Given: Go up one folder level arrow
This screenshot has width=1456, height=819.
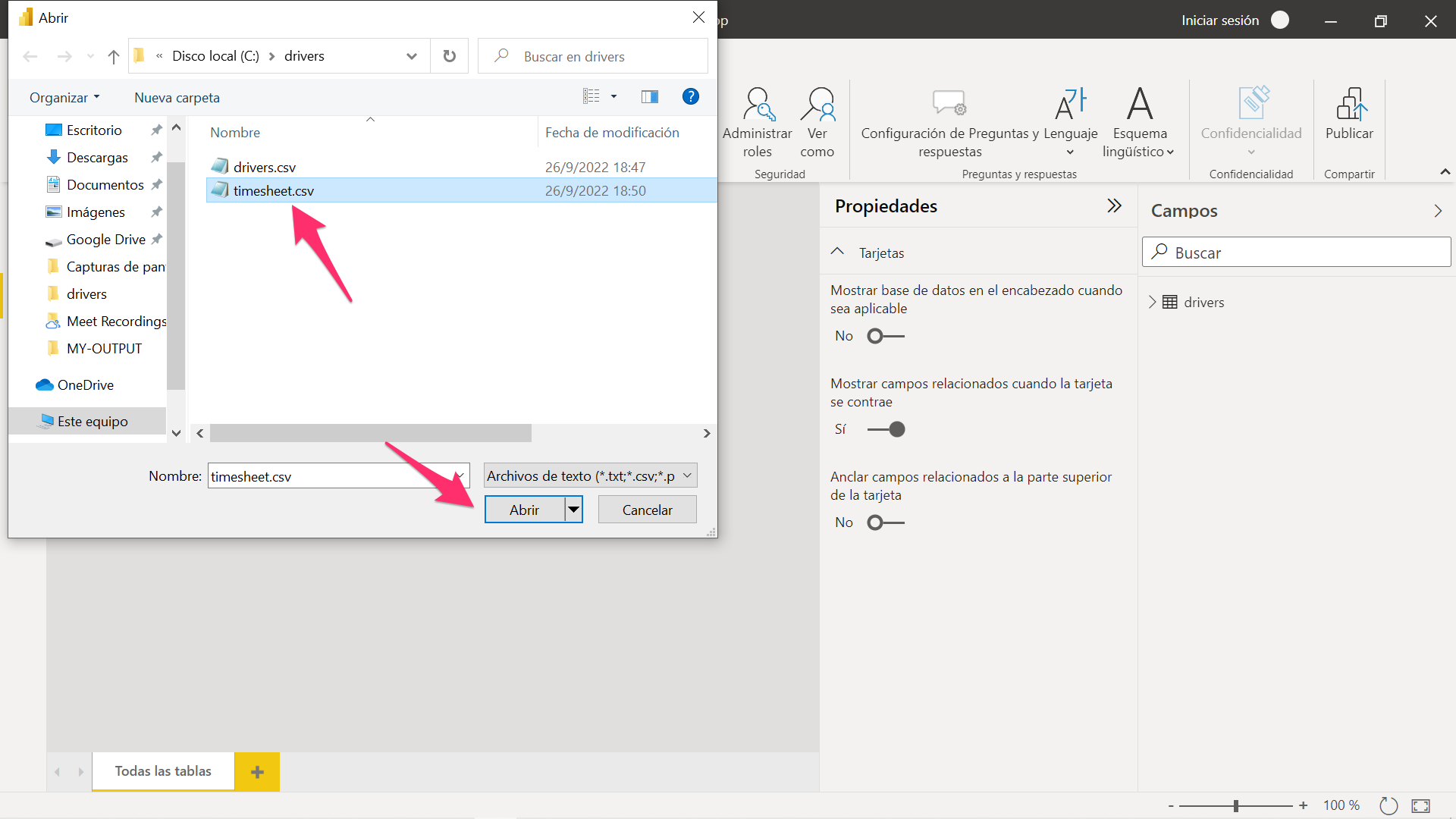Looking at the screenshot, I should click(114, 56).
